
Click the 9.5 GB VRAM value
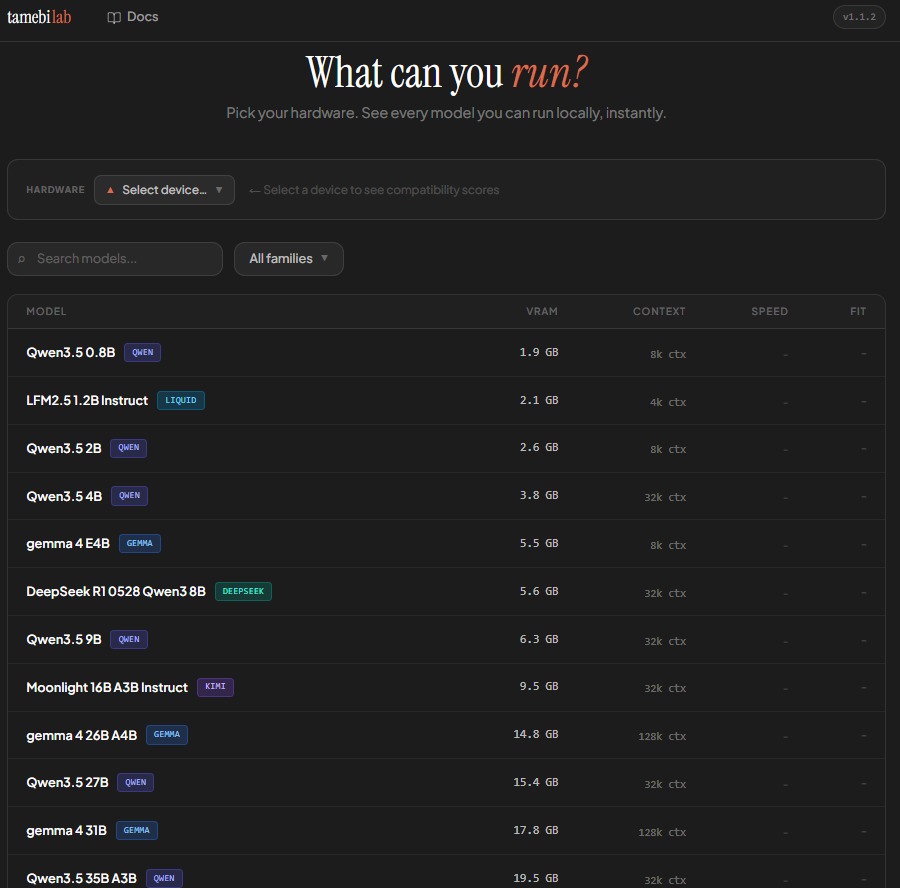click(x=538, y=687)
